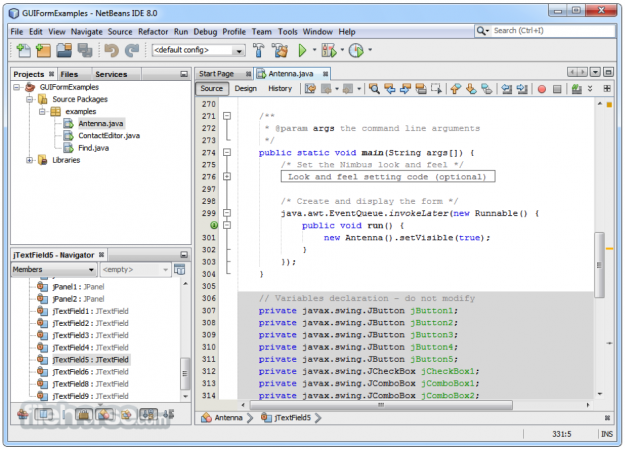The image size is (625, 450).
Task: Go to the next search occurrence
Action: click(x=405, y=88)
